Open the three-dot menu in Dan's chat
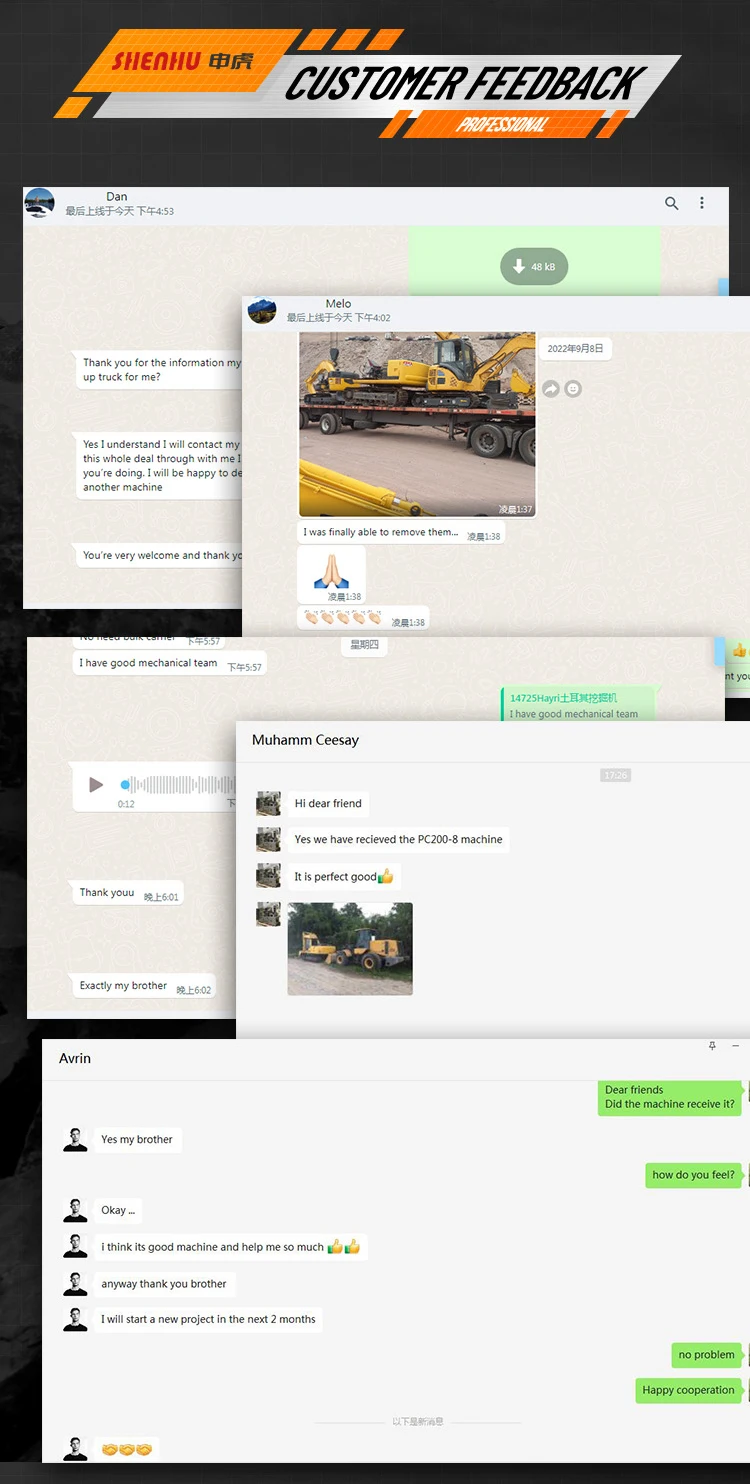The width and height of the screenshot is (750, 1484). [x=702, y=203]
